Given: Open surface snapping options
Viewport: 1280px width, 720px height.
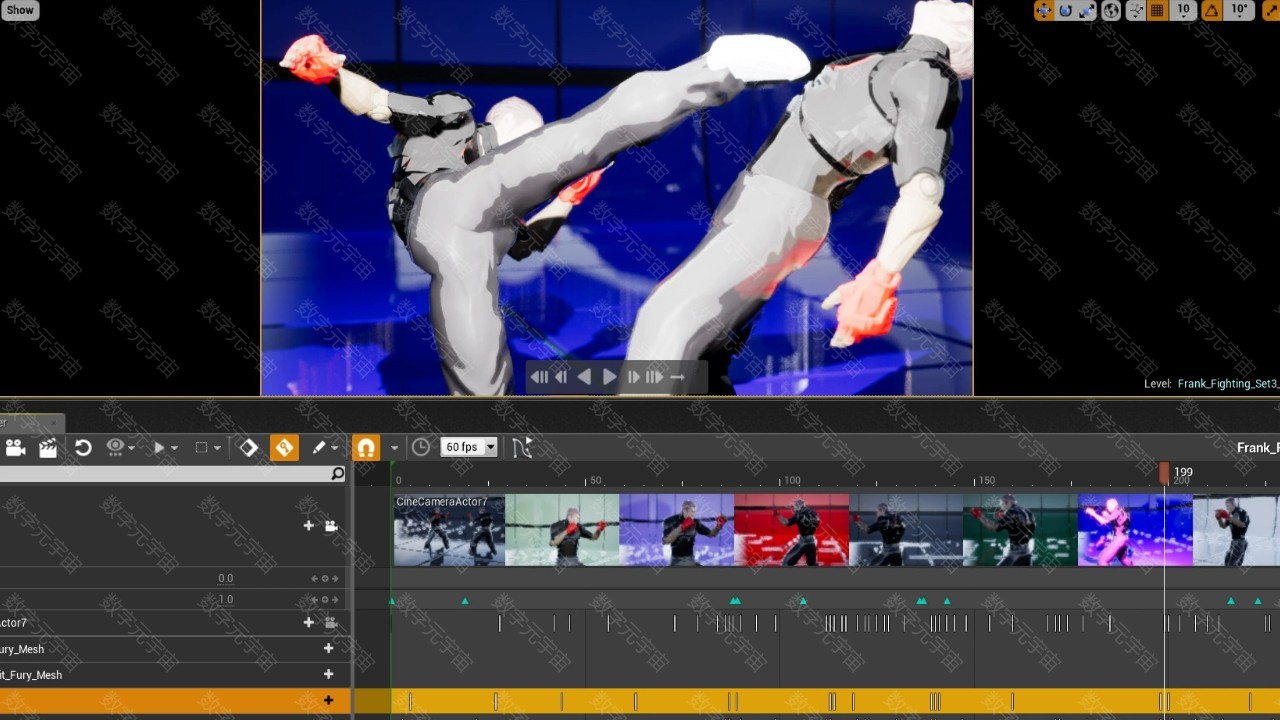Looking at the screenshot, I should (x=1136, y=10).
